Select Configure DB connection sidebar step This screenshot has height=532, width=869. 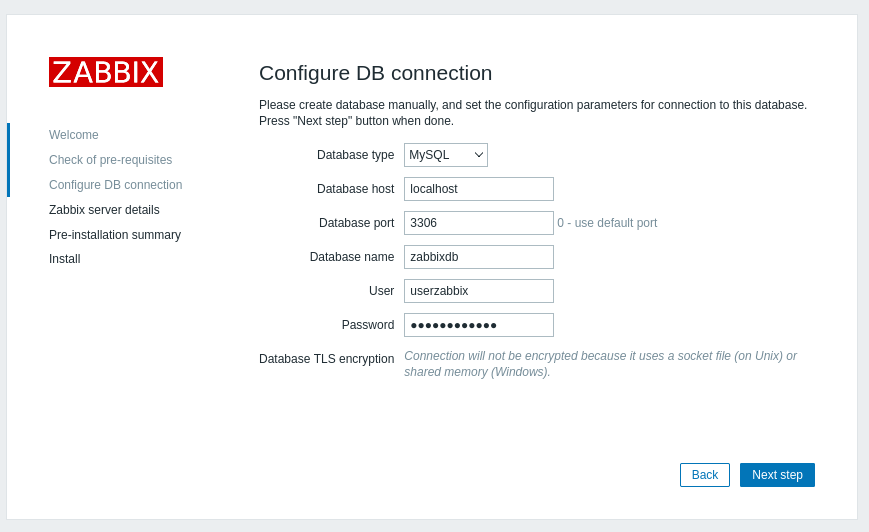[x=115, y=185]
